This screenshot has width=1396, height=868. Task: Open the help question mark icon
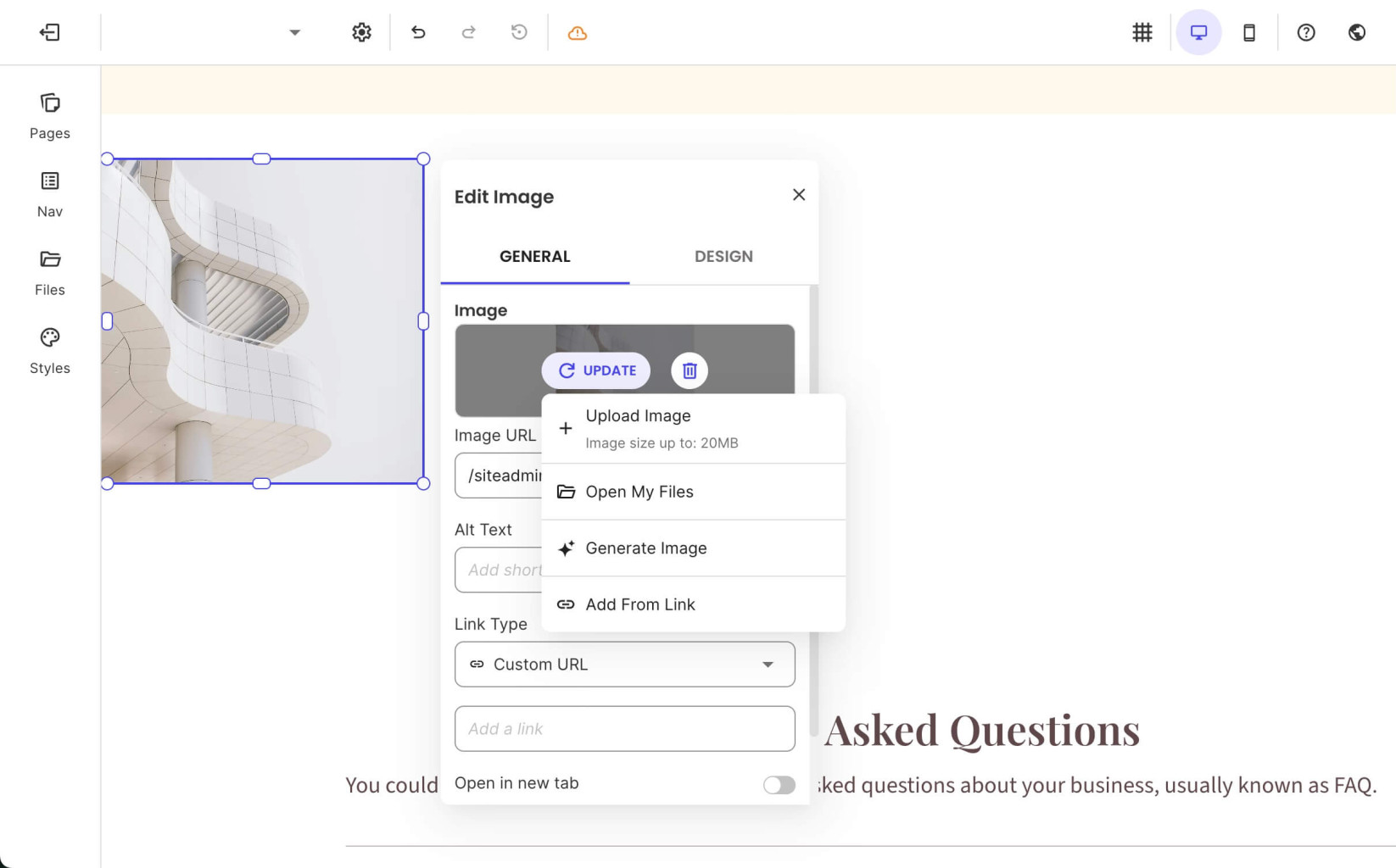[x=1306, y=32]
